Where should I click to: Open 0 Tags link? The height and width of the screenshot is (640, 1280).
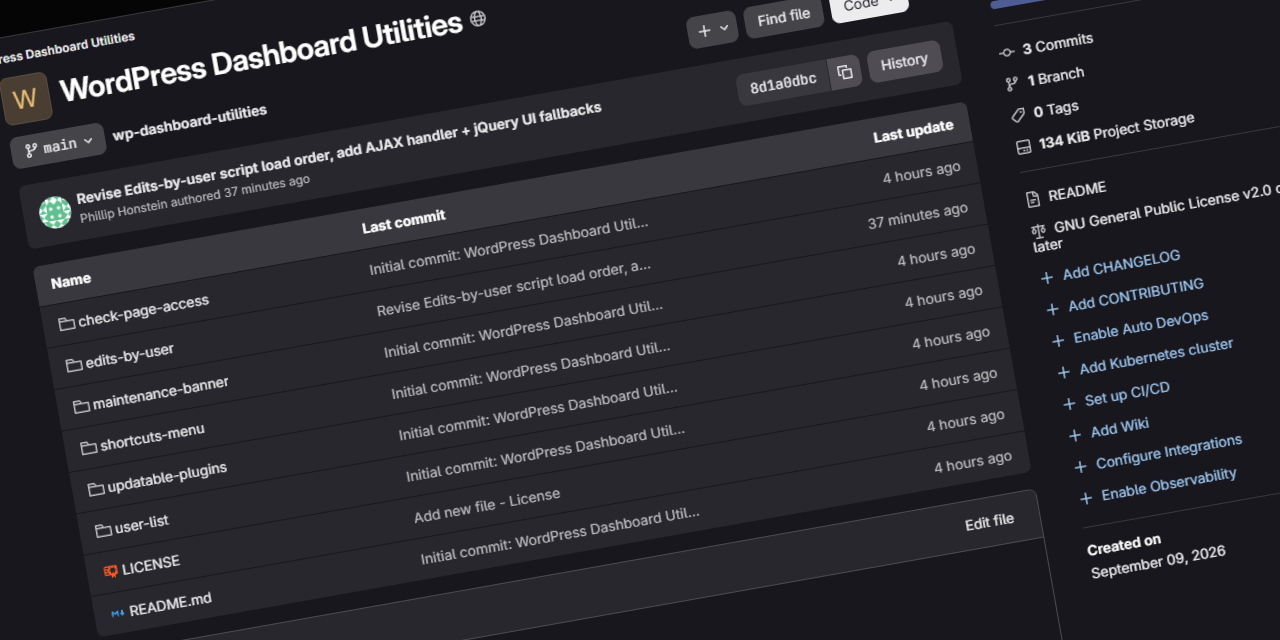[1056, 110]
